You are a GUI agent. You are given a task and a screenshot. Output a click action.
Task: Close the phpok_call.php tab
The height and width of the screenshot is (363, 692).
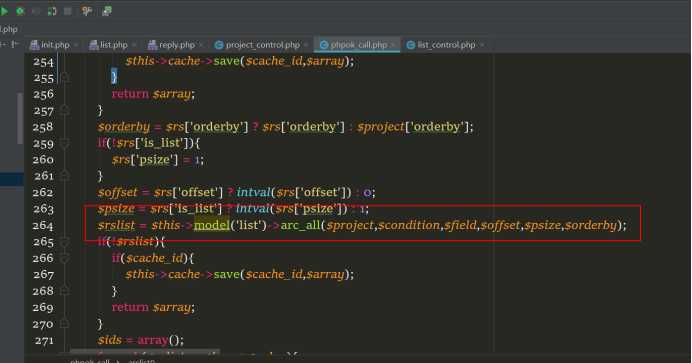click(393, 45)
